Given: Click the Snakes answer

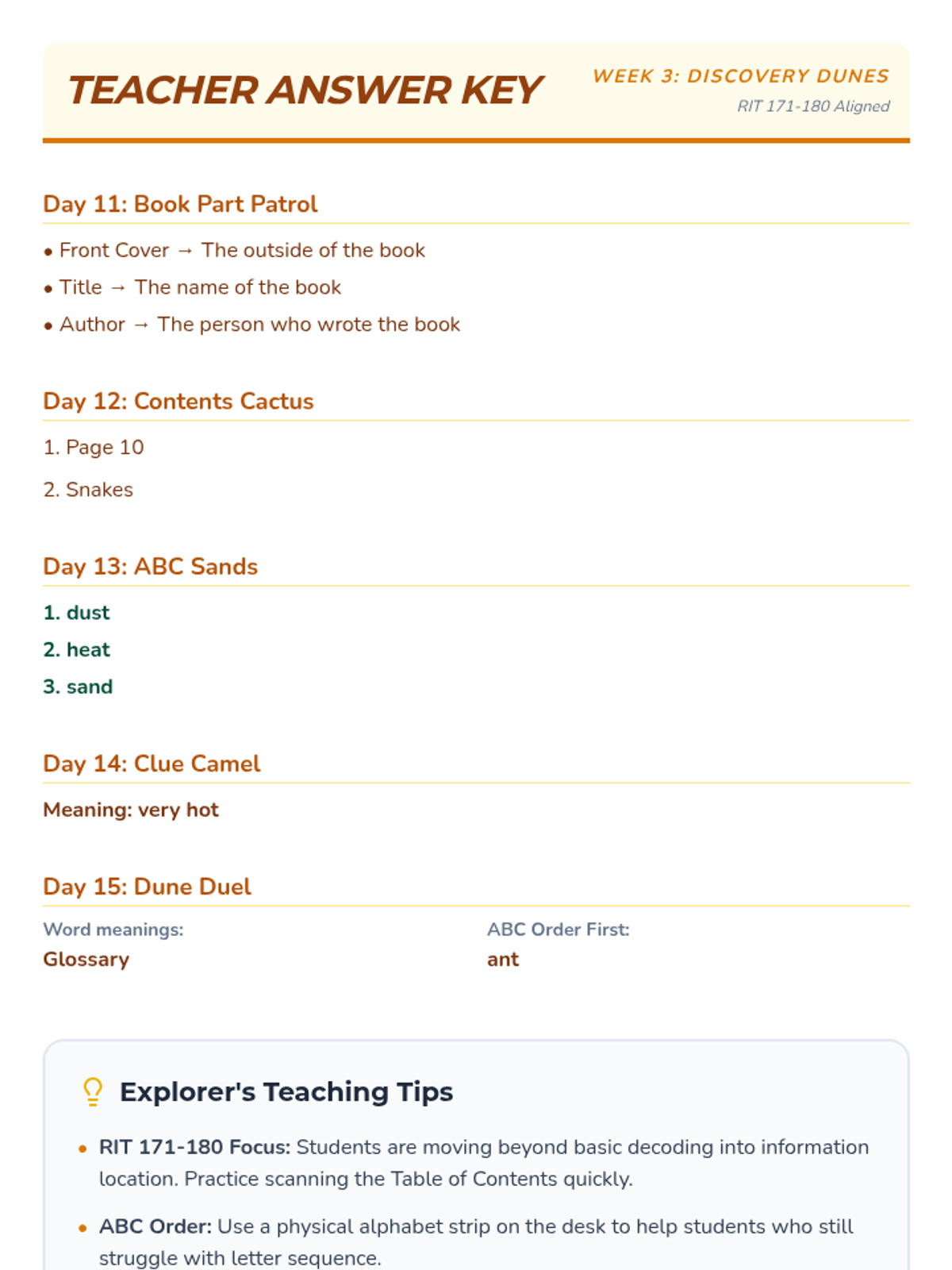Looking at the screenshot, I should click(x=88, y=490).
